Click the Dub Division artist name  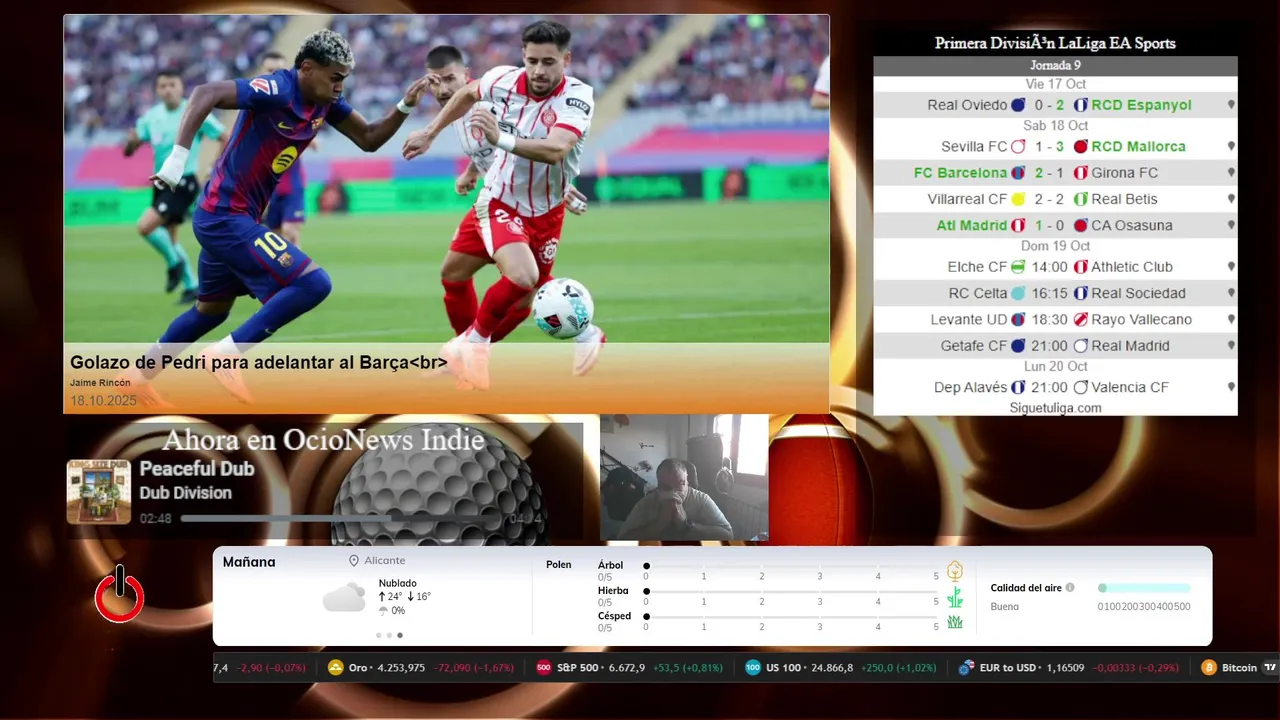(186, 493)
